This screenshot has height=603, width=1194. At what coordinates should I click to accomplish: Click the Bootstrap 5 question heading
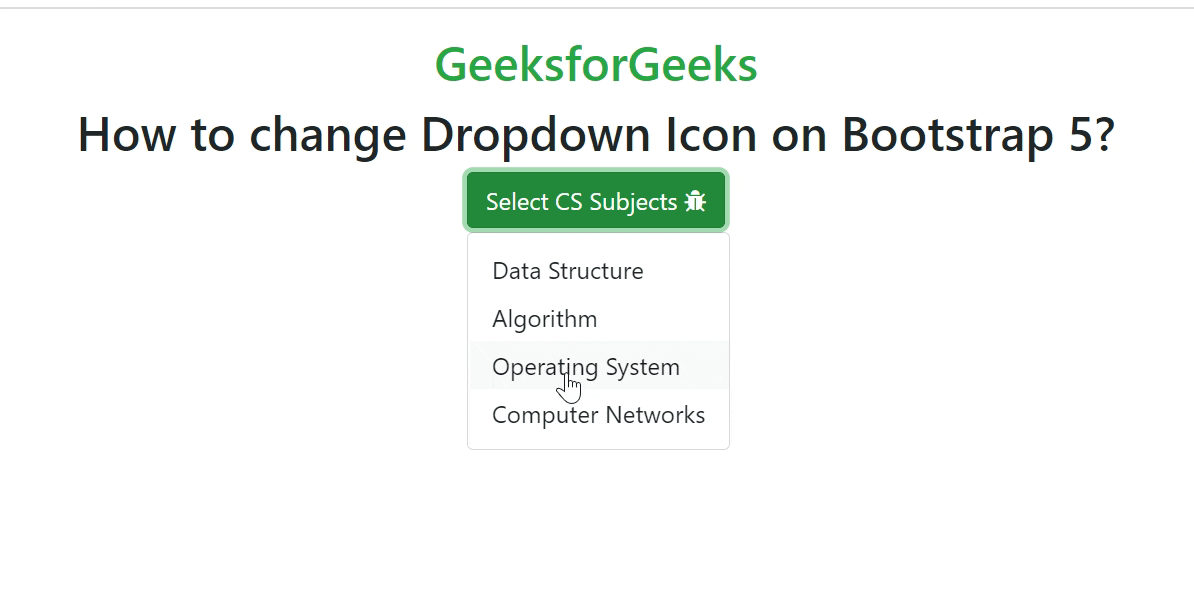(x=596, y=134)
